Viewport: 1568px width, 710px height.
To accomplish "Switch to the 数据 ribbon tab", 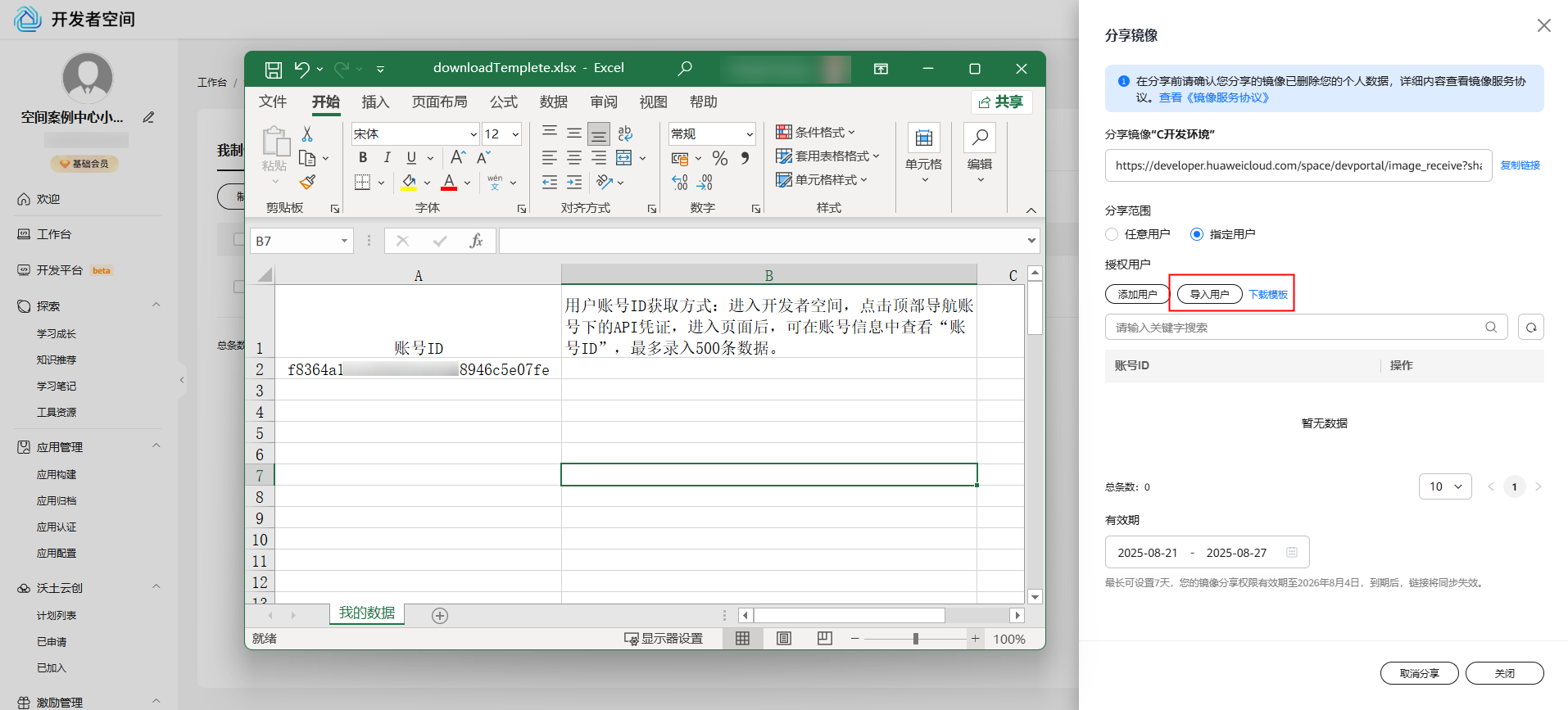I will pos(554,102).
